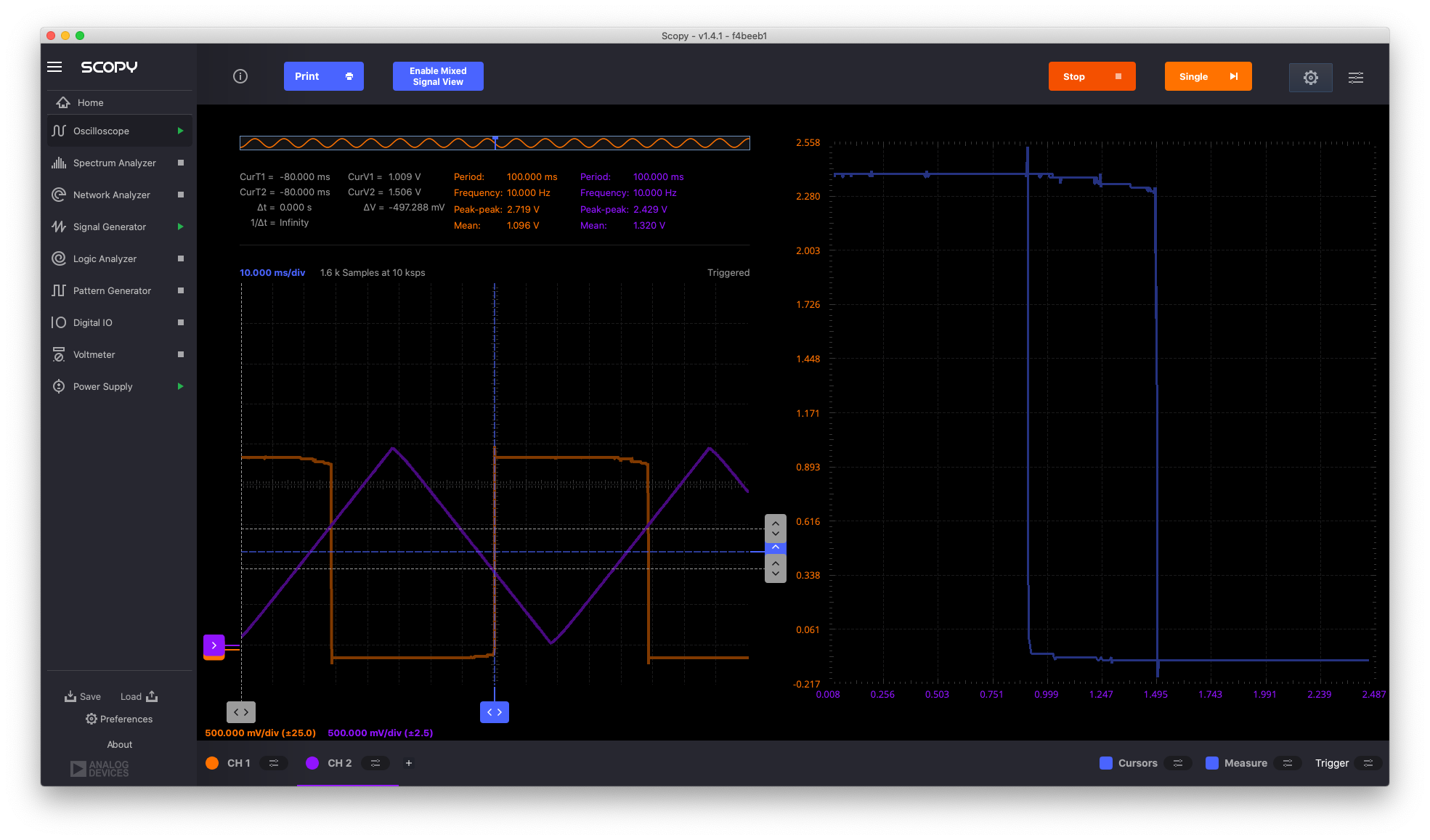1430x840 pixels.
Task: Click the Trigger label
Action: (x=1331, y=763)
